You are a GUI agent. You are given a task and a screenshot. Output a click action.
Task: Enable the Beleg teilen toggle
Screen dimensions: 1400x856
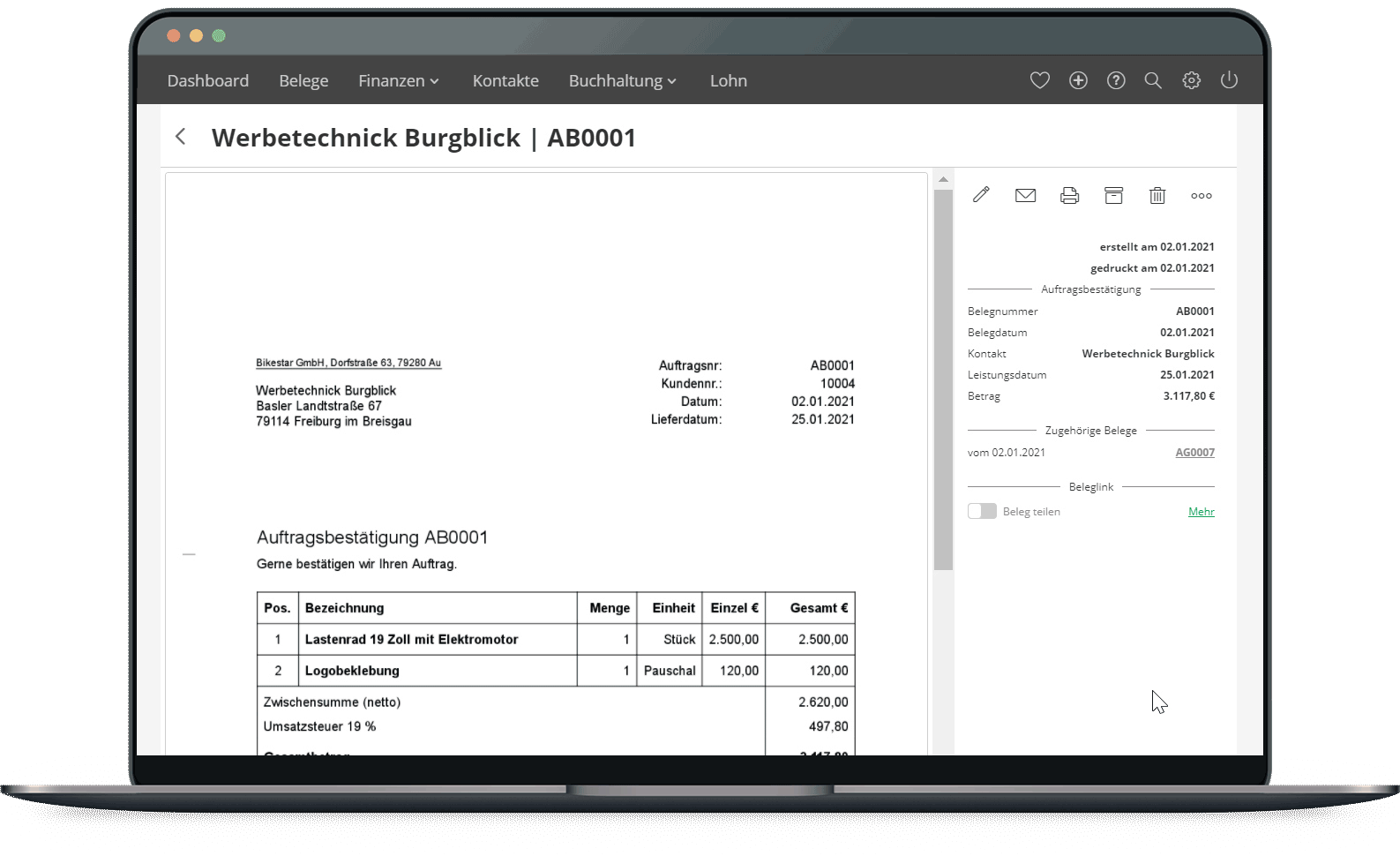(982, 511)
